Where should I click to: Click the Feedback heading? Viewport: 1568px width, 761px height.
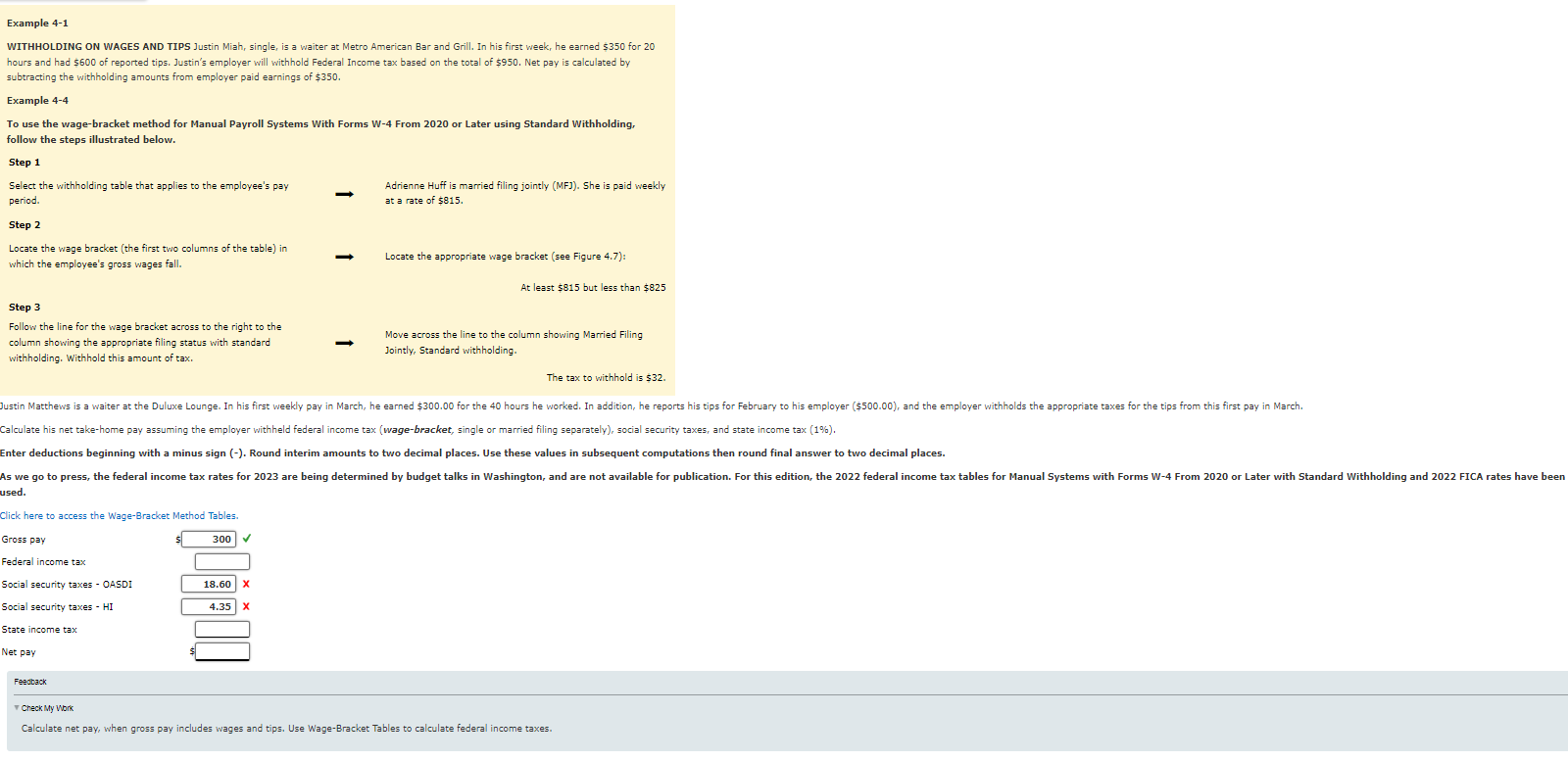(x=30, y=682)
